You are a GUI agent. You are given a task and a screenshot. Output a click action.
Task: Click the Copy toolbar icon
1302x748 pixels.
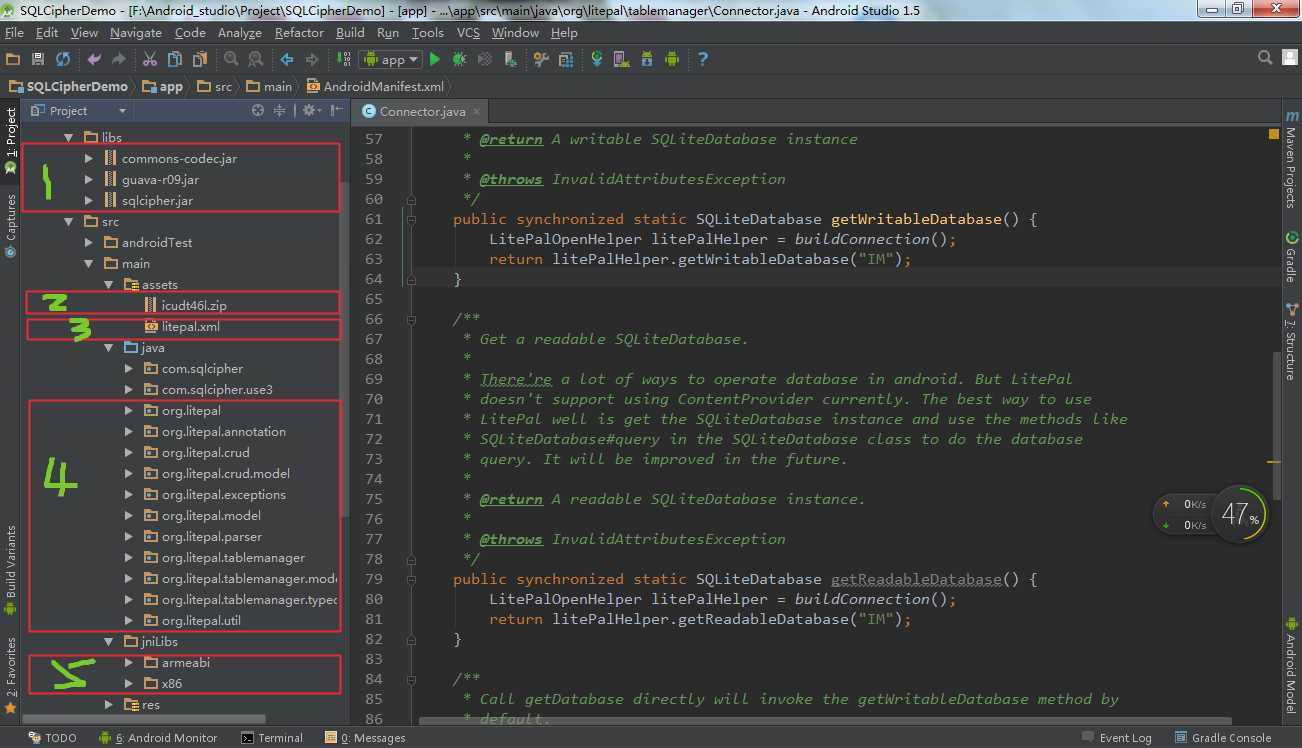[x=174, y=60]
